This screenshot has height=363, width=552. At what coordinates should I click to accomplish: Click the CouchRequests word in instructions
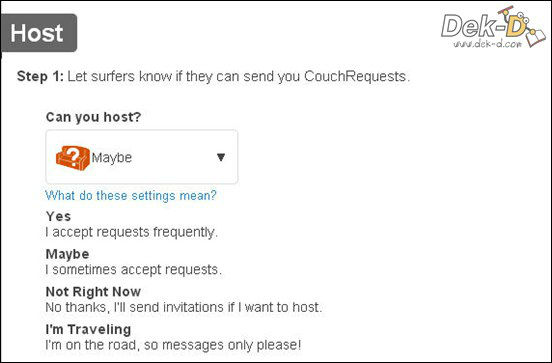[355, 76]
